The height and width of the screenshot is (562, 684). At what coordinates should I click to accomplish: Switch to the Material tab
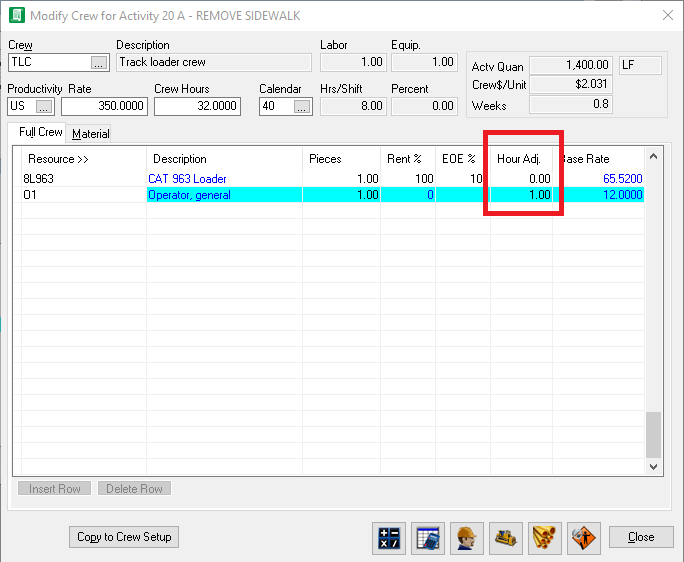(x=90, y=133)
